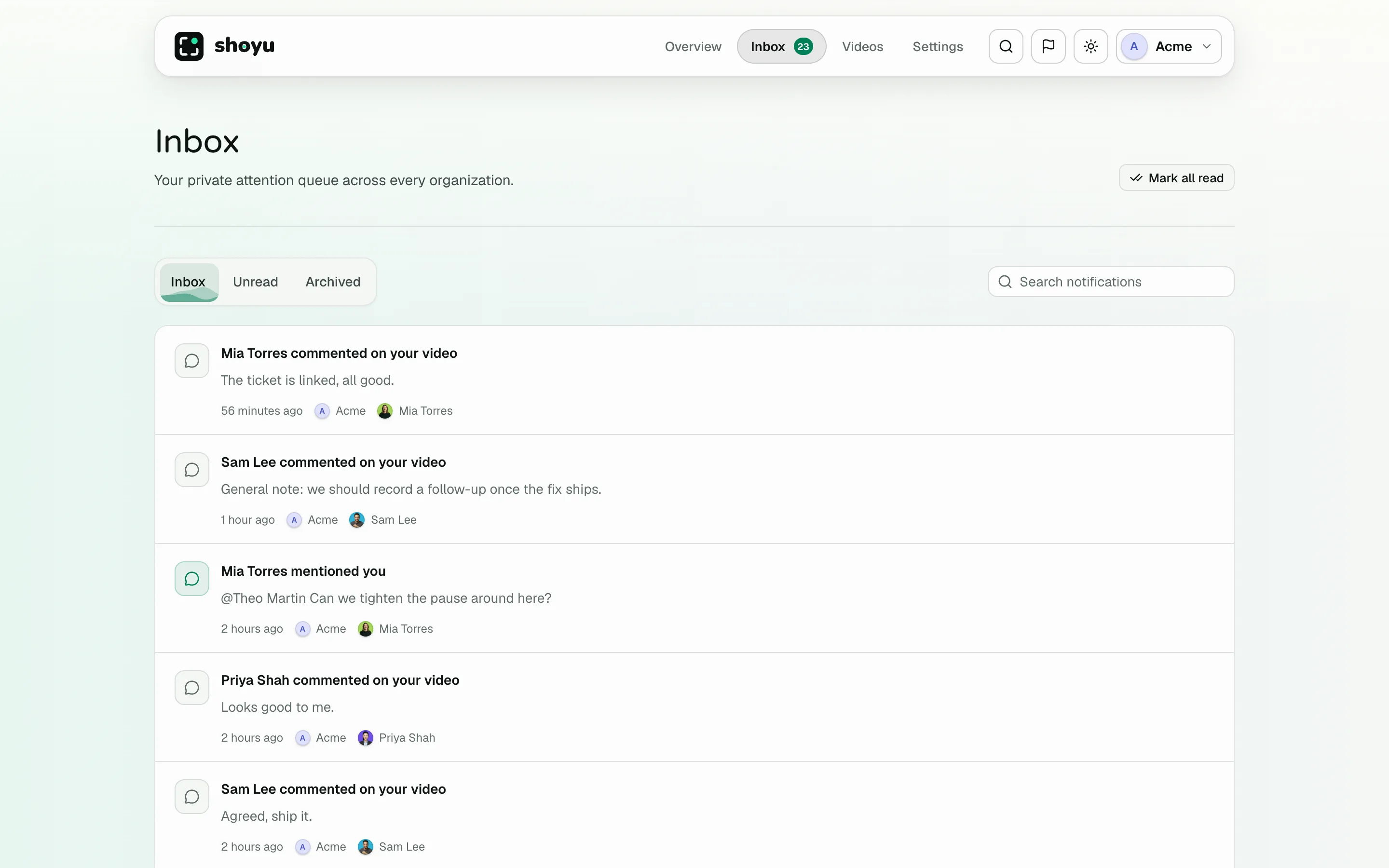
Task: Click Acme badge in 56 minutes ago row
Action: [x=322, y=411]
